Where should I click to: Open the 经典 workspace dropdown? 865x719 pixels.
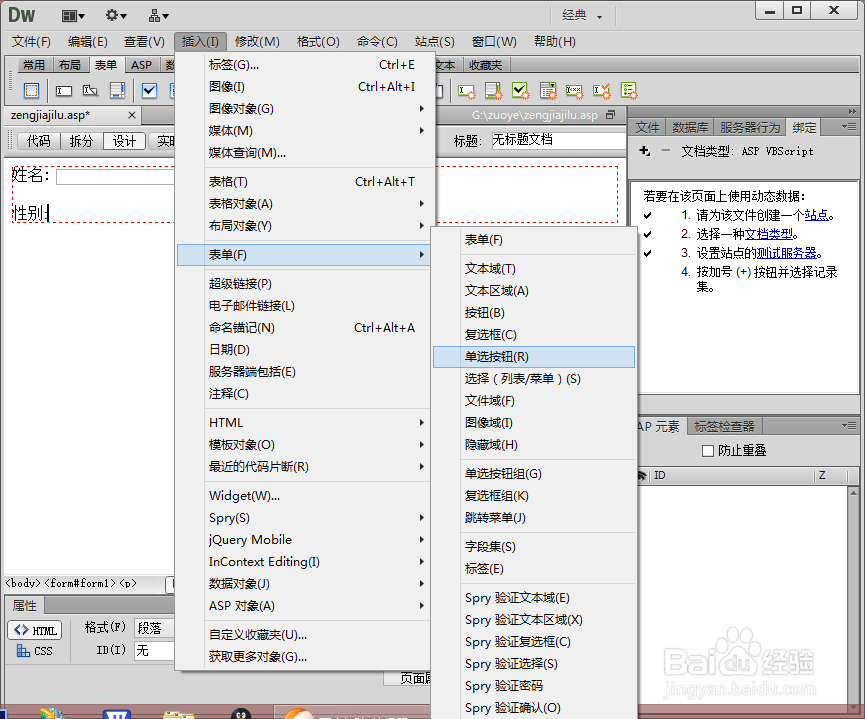pos(582,15)
